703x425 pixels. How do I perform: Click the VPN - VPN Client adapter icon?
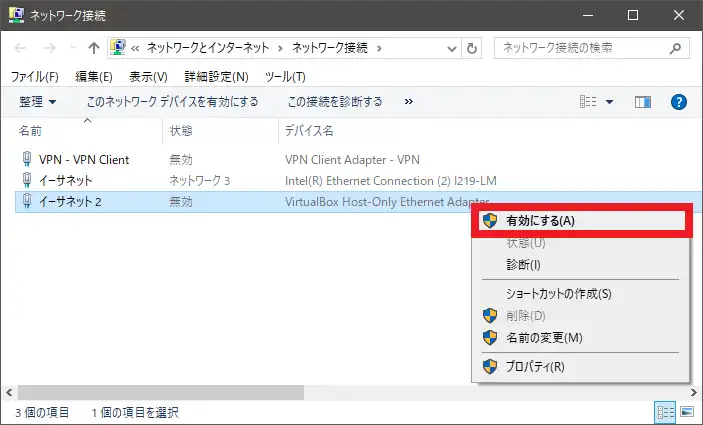(x=27, y=159)
